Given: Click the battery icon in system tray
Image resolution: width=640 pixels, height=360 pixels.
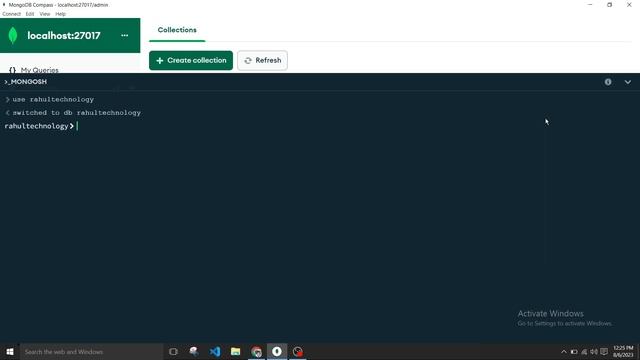Looking at the screenshot, I should click(574, 352).
